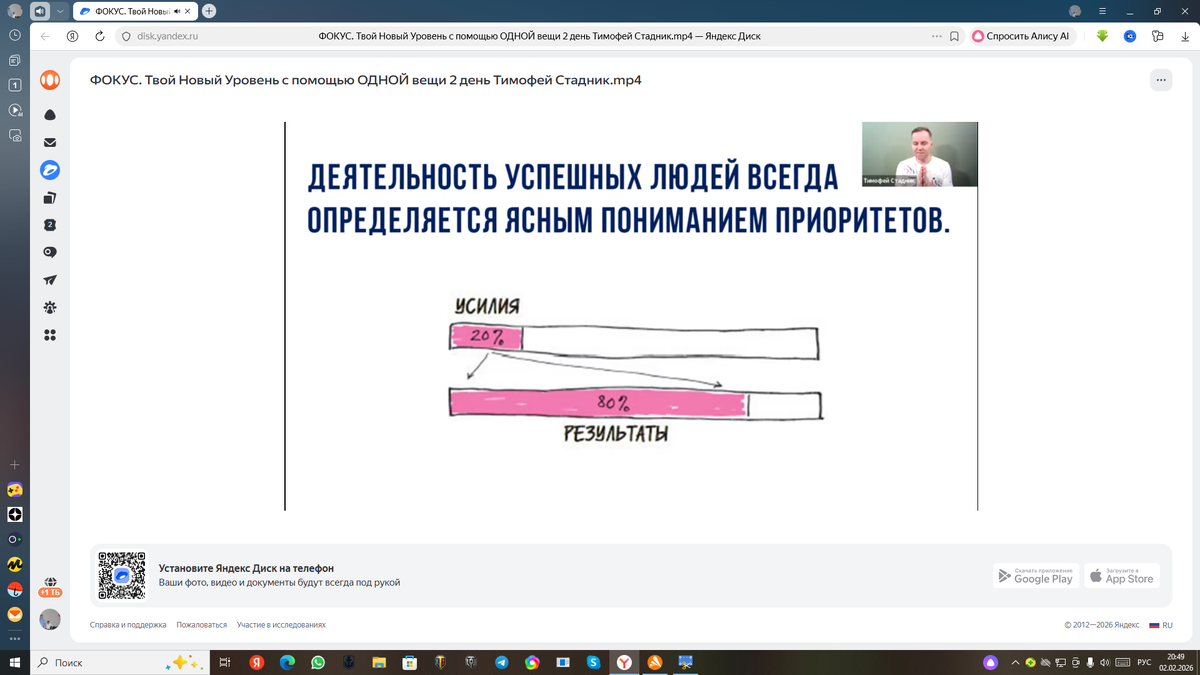Switch keyboard language from РУС in the taskbar
The height and width of the screenshot is (675, 1200).
[x=1144, y=662]
